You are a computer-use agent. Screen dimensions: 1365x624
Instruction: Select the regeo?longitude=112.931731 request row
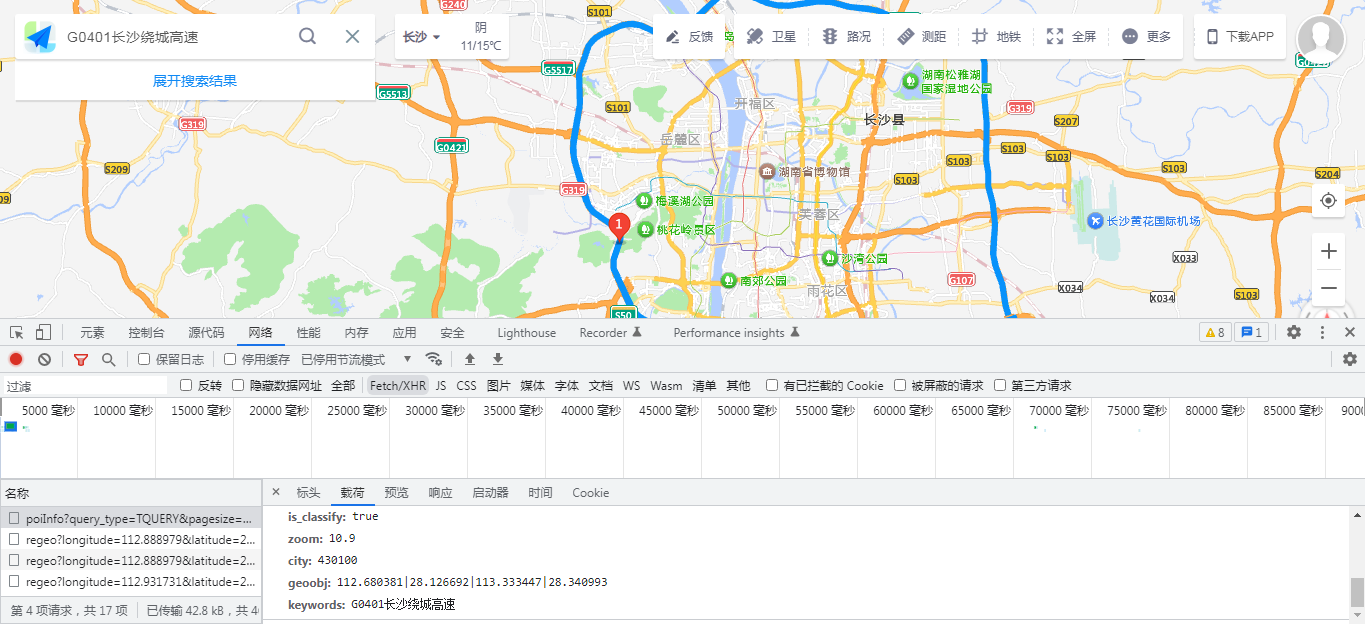click(131, 581)
